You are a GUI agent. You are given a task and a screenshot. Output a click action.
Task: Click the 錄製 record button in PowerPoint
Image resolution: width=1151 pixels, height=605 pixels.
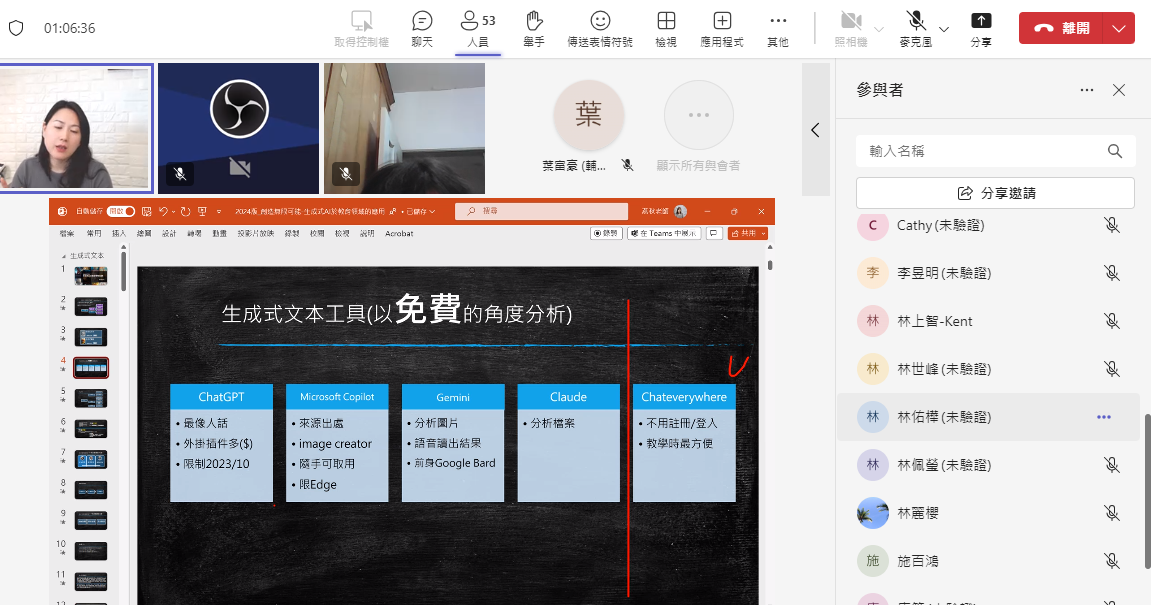606,233
